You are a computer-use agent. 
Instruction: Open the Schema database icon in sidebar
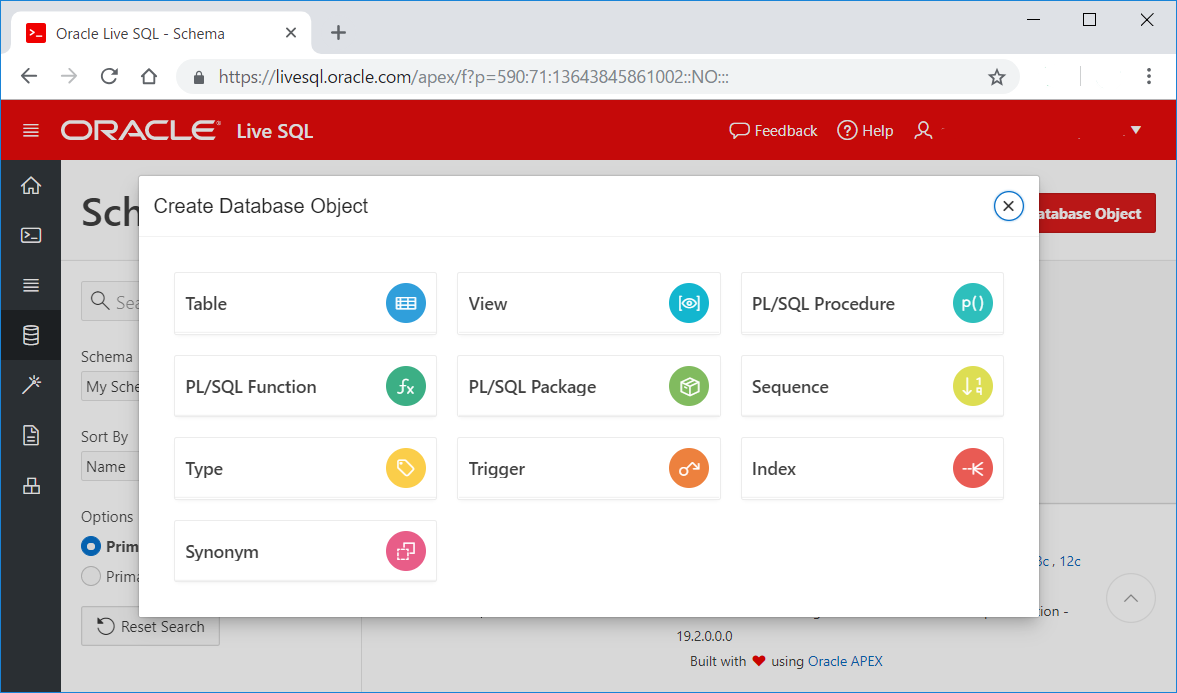(31, 334)
